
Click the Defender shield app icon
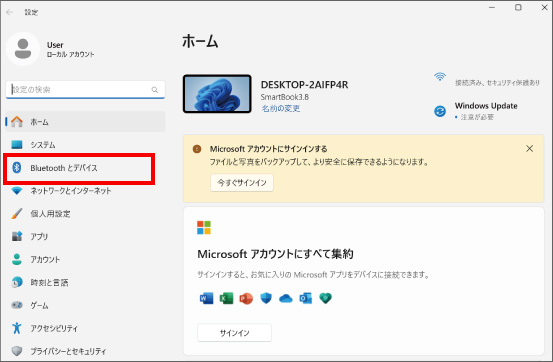266,298
